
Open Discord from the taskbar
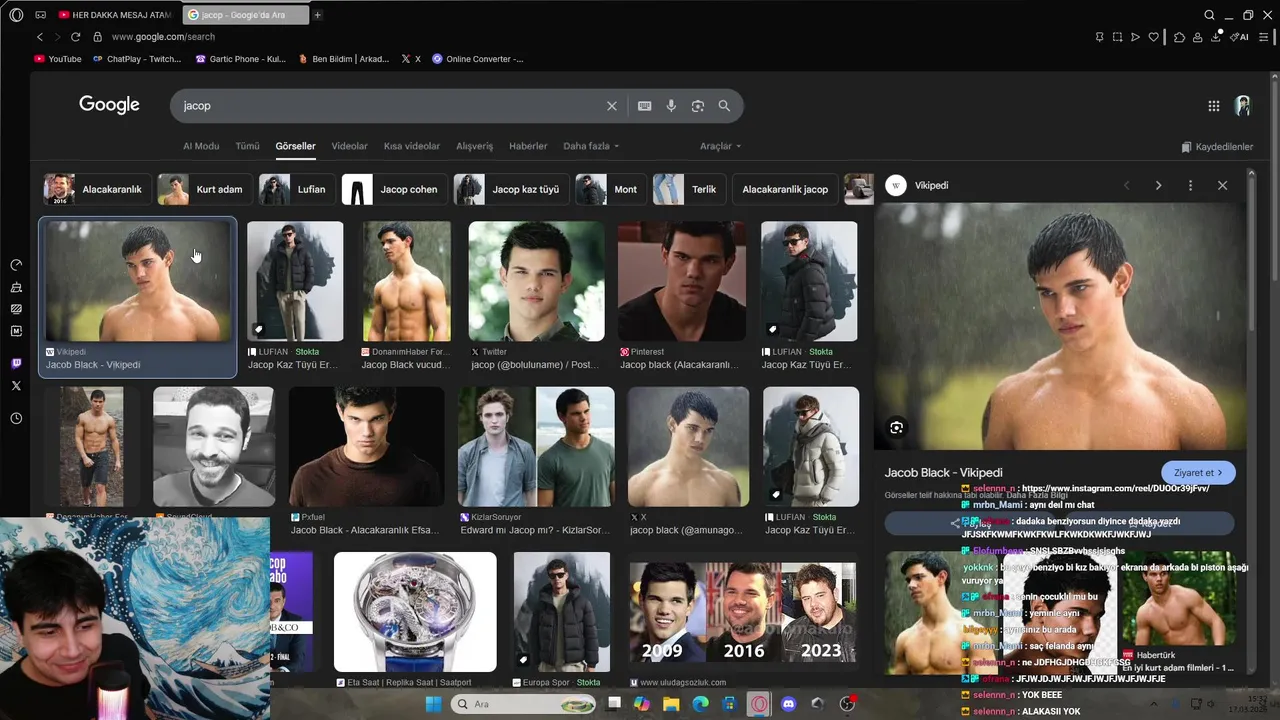click(x=788, y=704)
